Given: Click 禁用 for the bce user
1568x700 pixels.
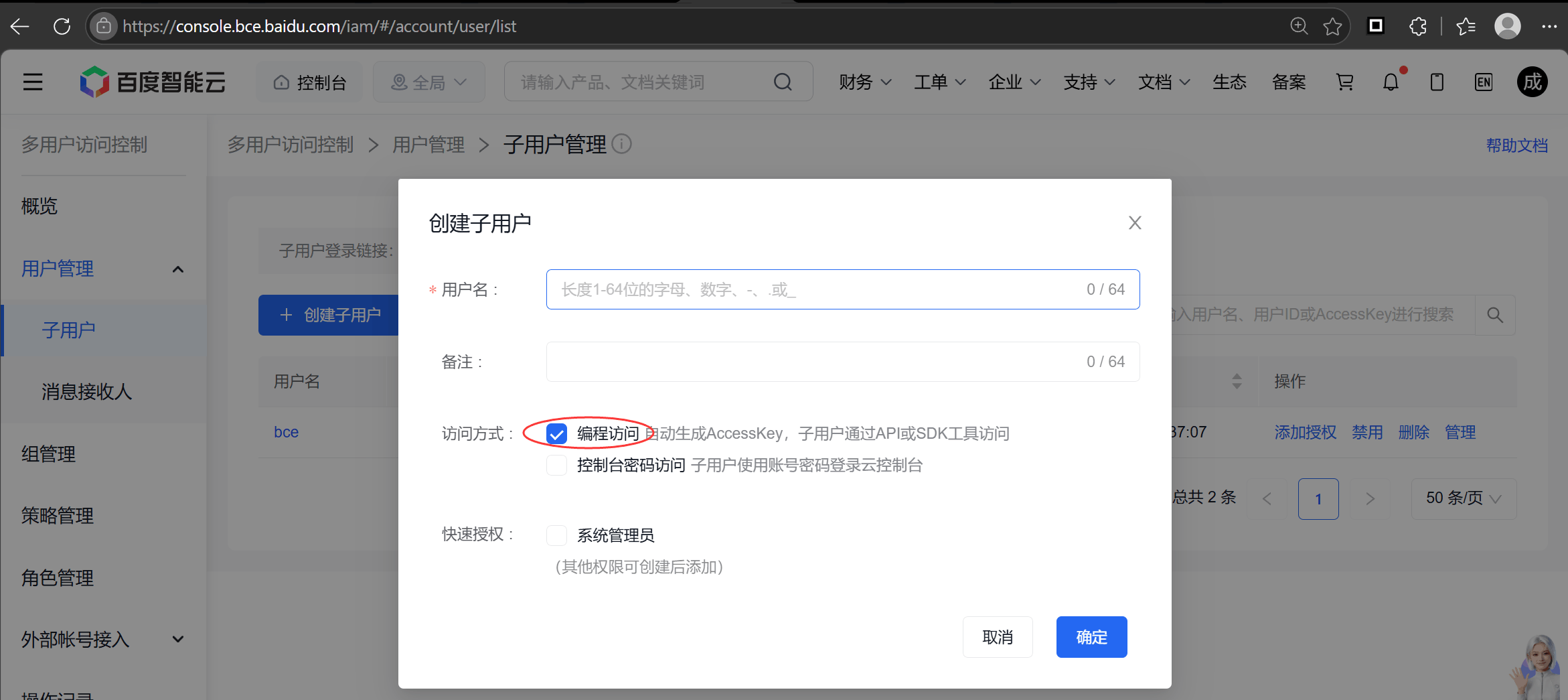Looking at the screenshot, I should click(1367, 432).
